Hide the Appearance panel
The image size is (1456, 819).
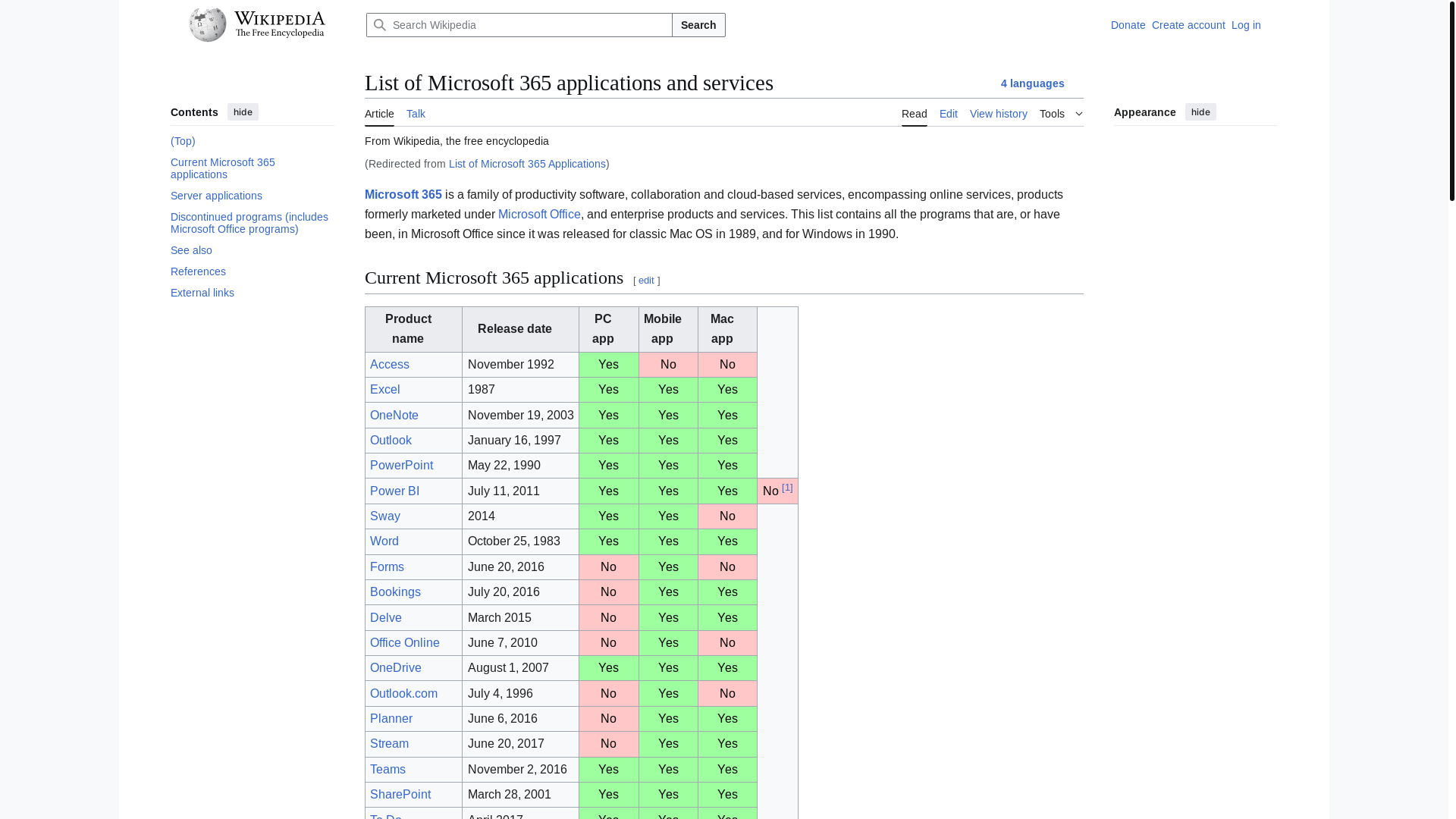pyautogui.click(x=1200, y=112)
